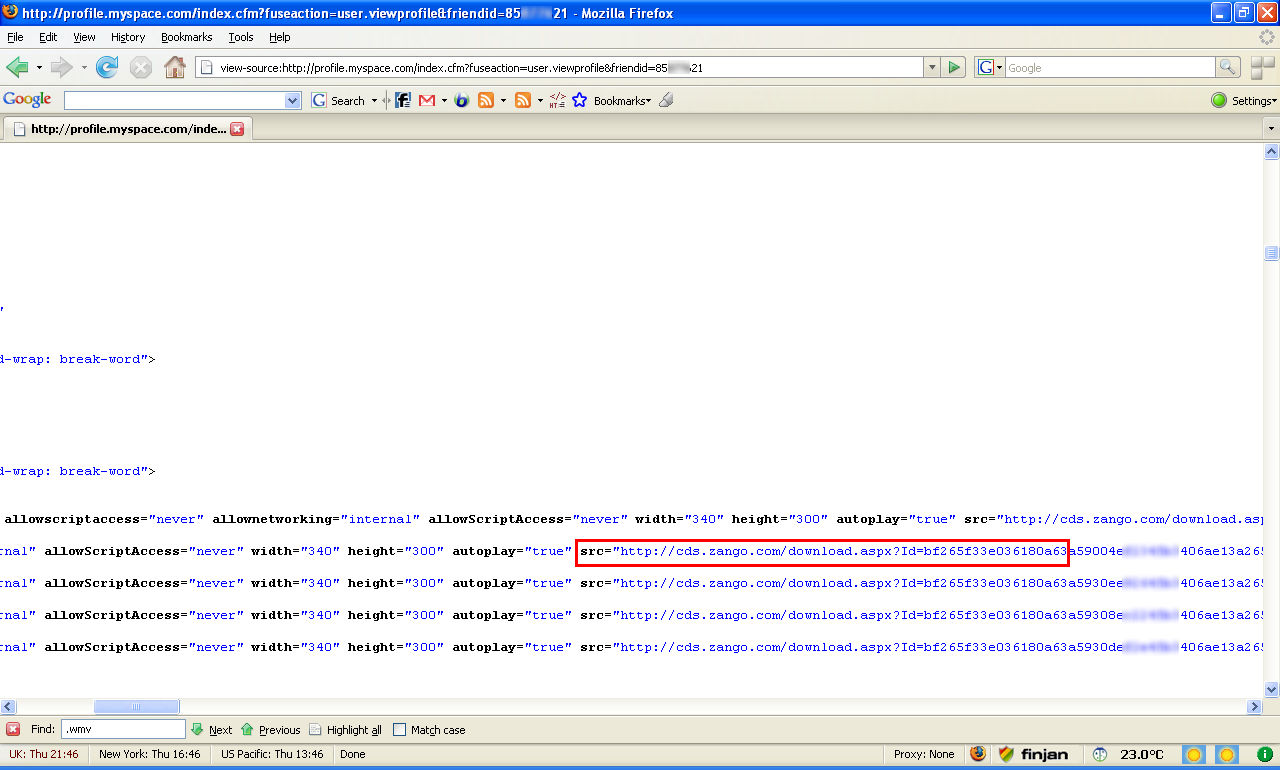Image resolution: width=1280 pixels, height=770 pixels.
Task: Click the magnifying glass search icon
Action: 1228,67
